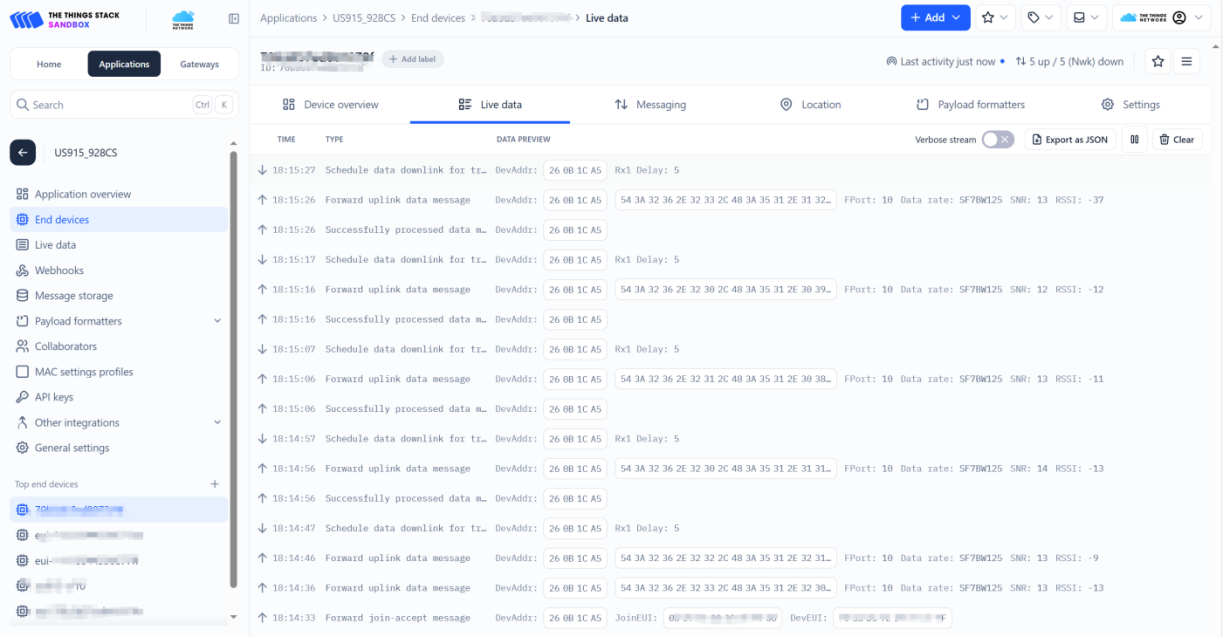
Task: Focus the Search field in sidebar
Action: click(124, 104)
